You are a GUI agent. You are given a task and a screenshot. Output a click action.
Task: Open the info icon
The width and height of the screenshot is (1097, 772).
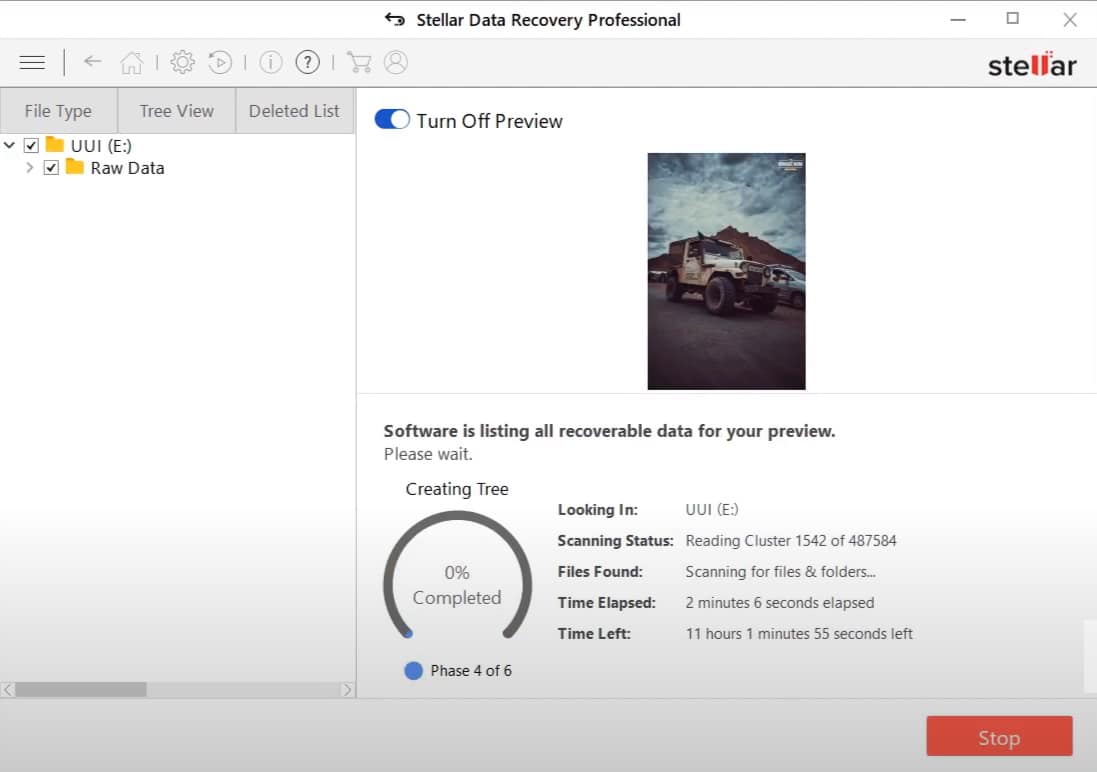click(x=270, y=62)
